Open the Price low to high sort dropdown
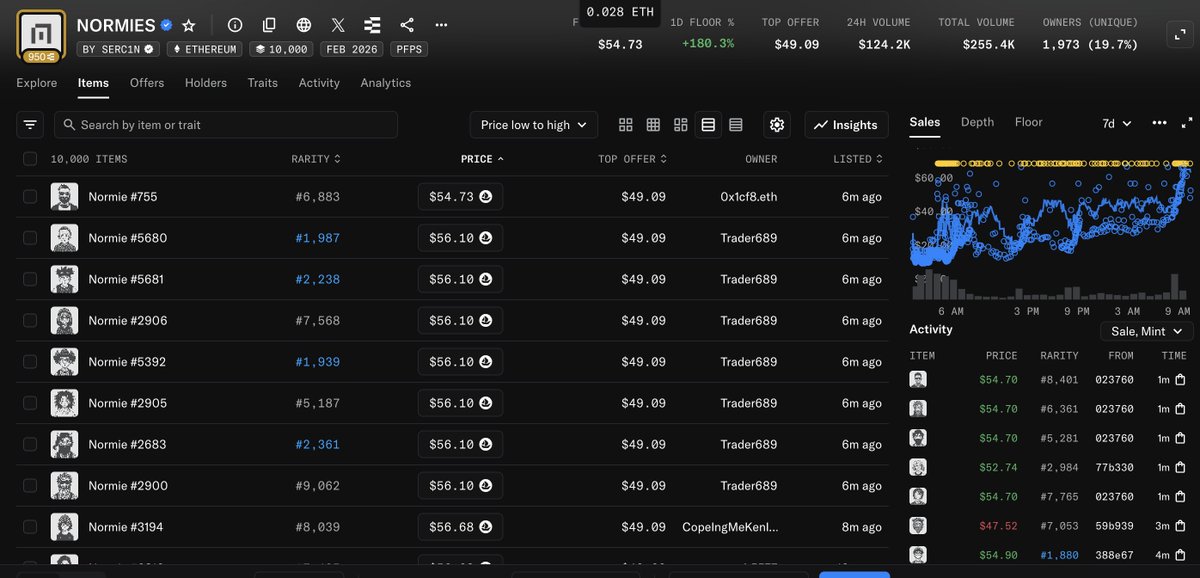 click(533, 124)
